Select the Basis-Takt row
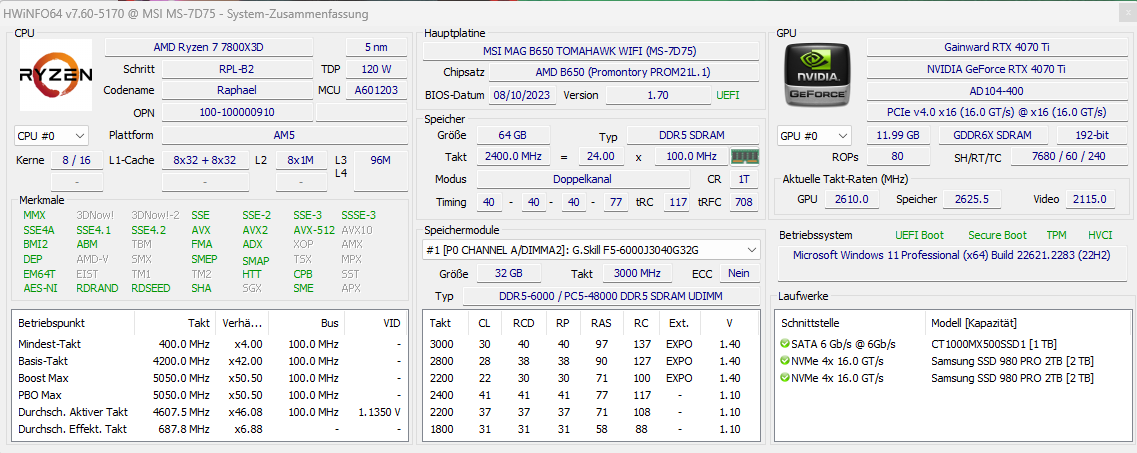The width and height of the screenshot is (1137, 453). click(x=209, y=361)
